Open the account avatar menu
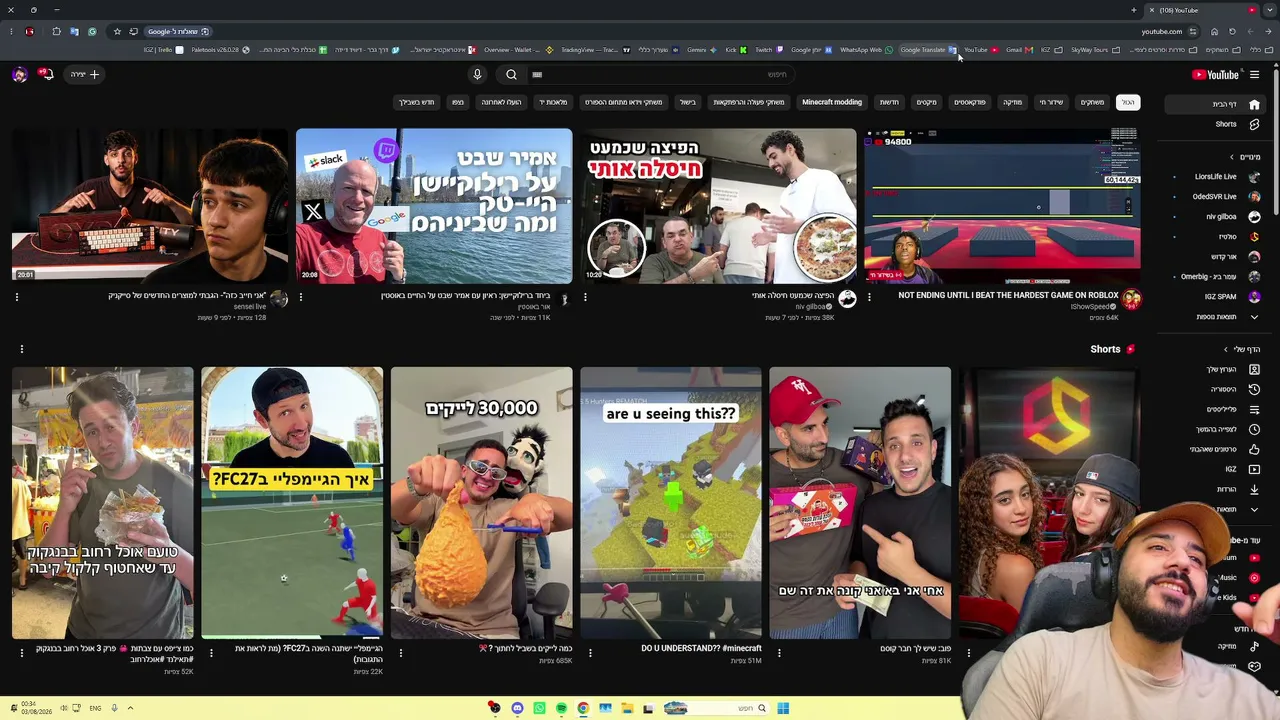This screenshot has width=1280, height=720. click(19, 74)
